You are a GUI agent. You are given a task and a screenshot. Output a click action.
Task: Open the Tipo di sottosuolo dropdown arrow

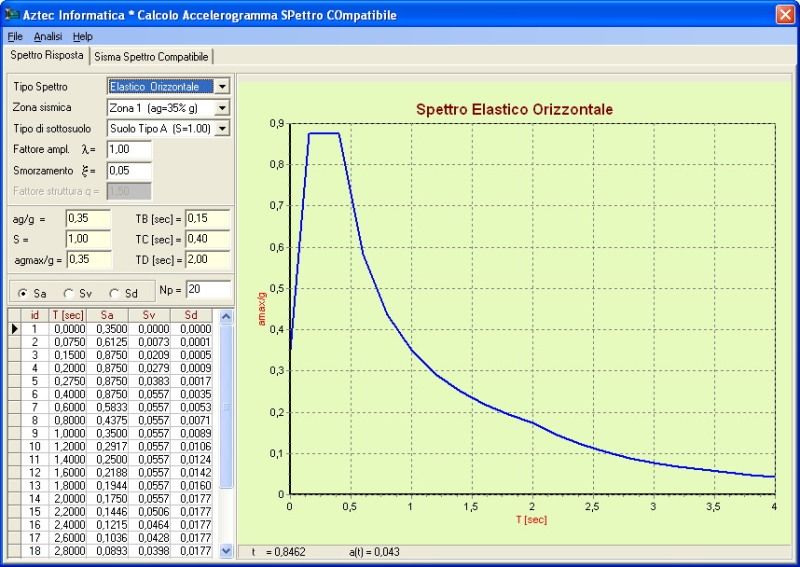tap(222, 128)
